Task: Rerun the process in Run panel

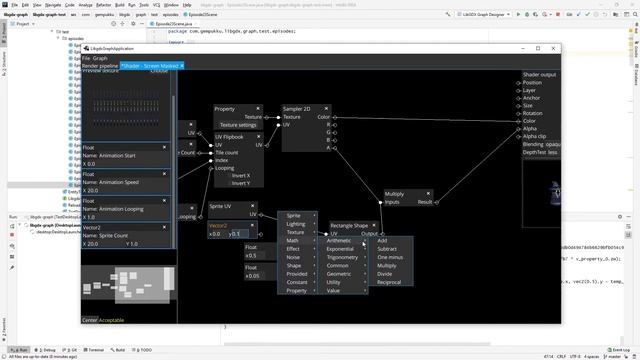Action: (x=12, y=226)
